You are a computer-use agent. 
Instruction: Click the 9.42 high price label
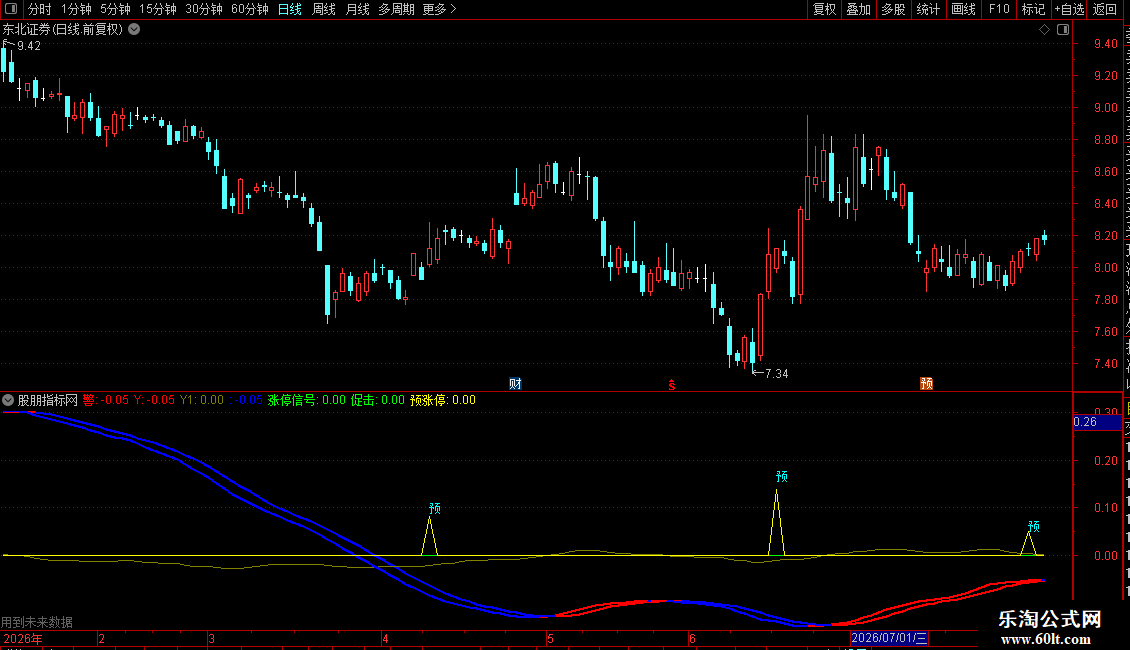click(x=29, y=46)
